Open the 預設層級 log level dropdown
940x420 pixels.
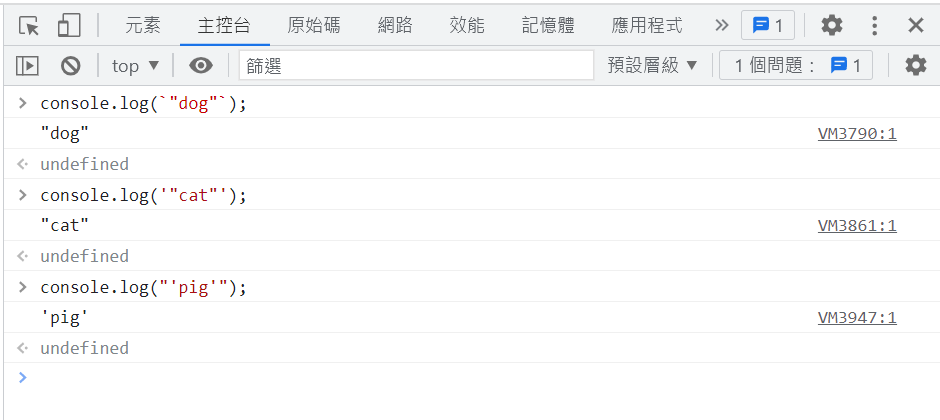(653, 65)
